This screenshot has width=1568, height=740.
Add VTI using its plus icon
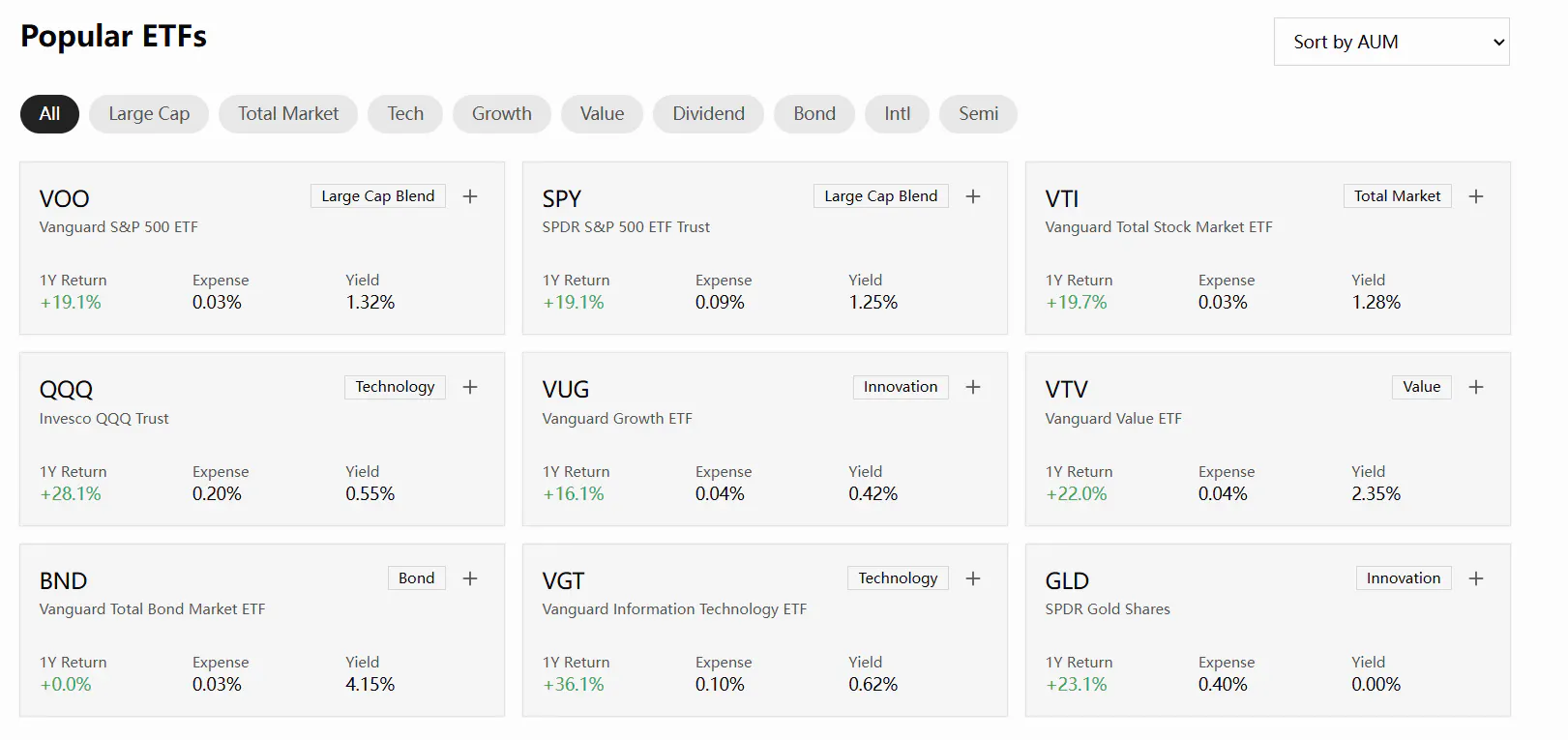click(x=1476, y=196)
